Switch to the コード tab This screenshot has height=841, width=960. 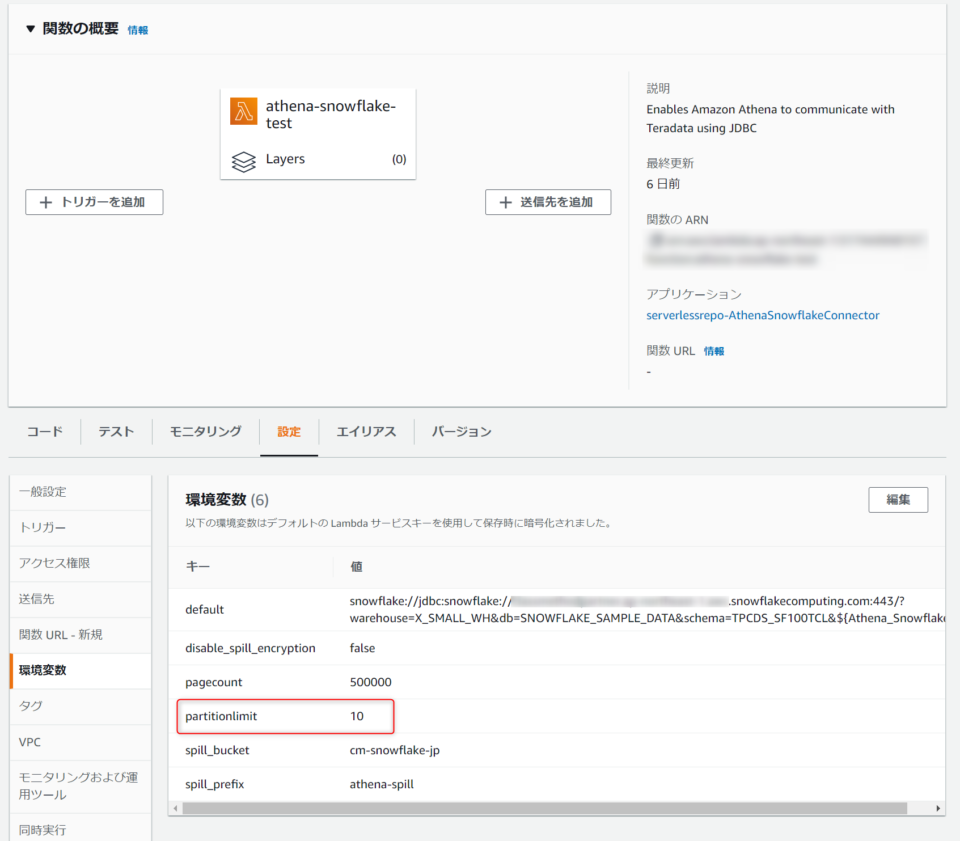(45, 432)
